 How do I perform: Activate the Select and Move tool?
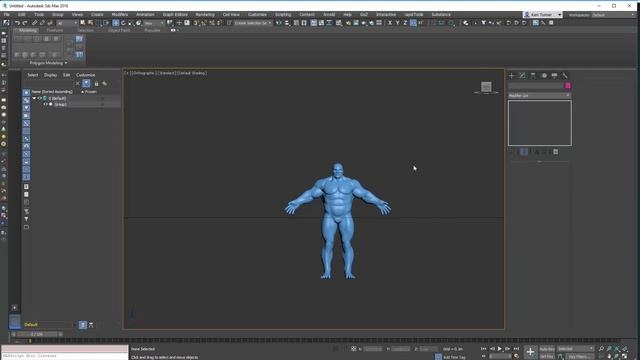tap(116, 23)
